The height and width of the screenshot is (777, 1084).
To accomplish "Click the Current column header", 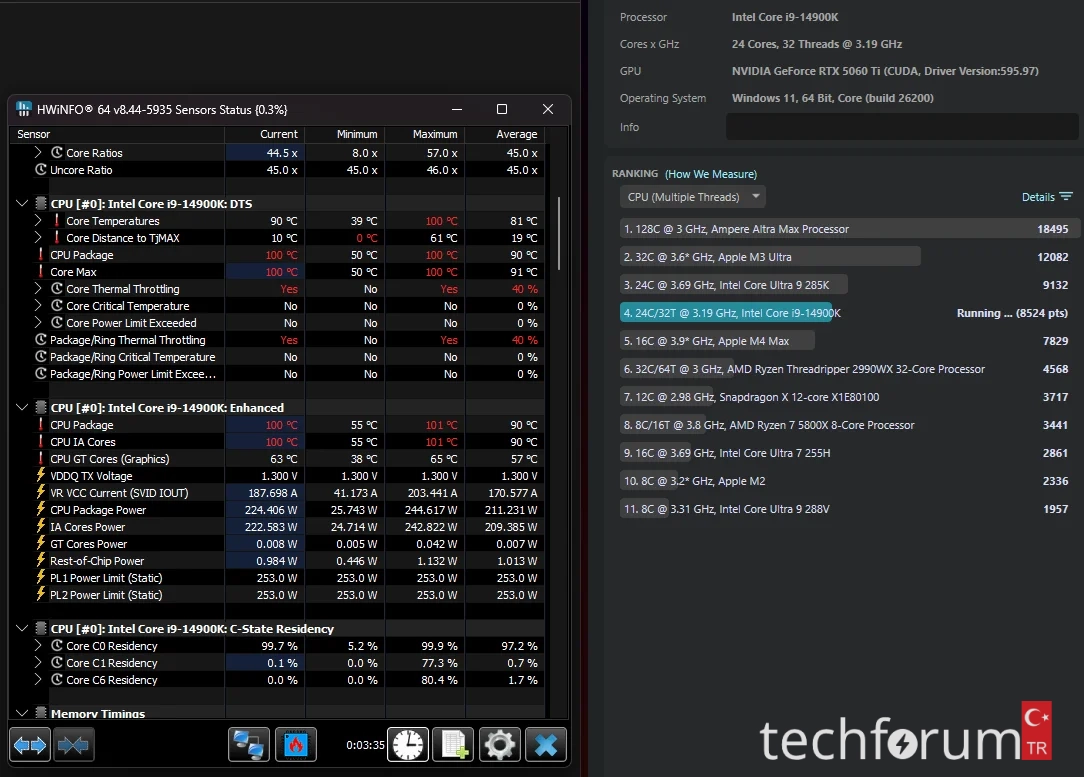I will tap(265, 134).
